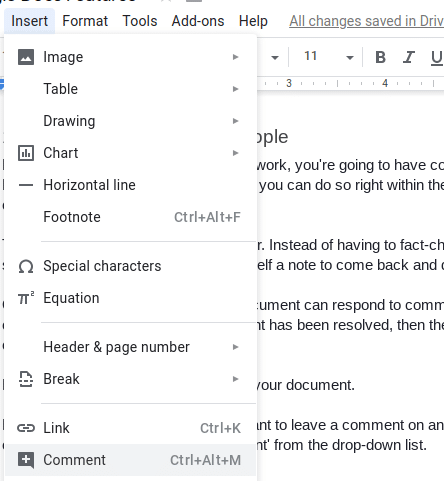
Task: Click the Image menu icon
Action: pos(26,57)
